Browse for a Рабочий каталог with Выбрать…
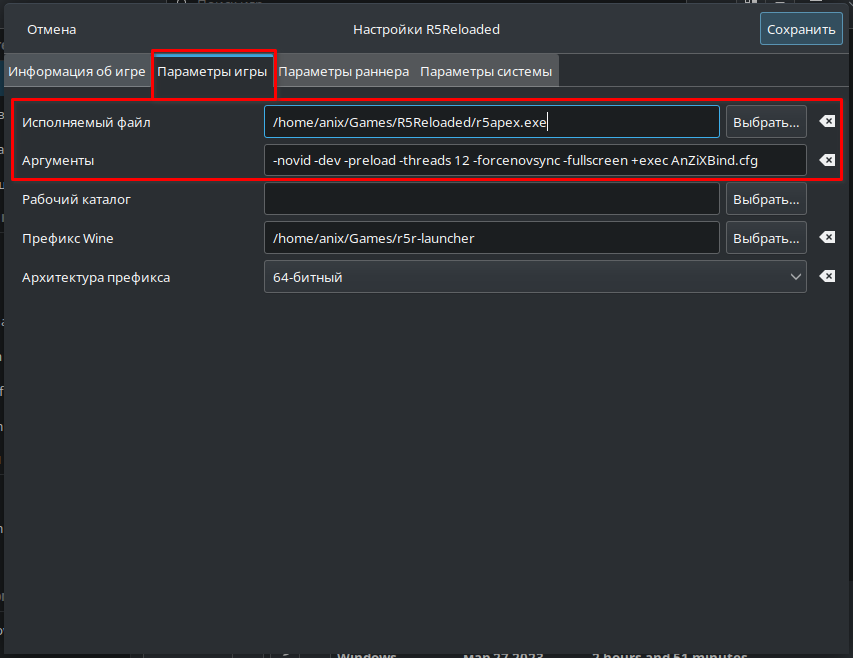 tap(766, 199)
